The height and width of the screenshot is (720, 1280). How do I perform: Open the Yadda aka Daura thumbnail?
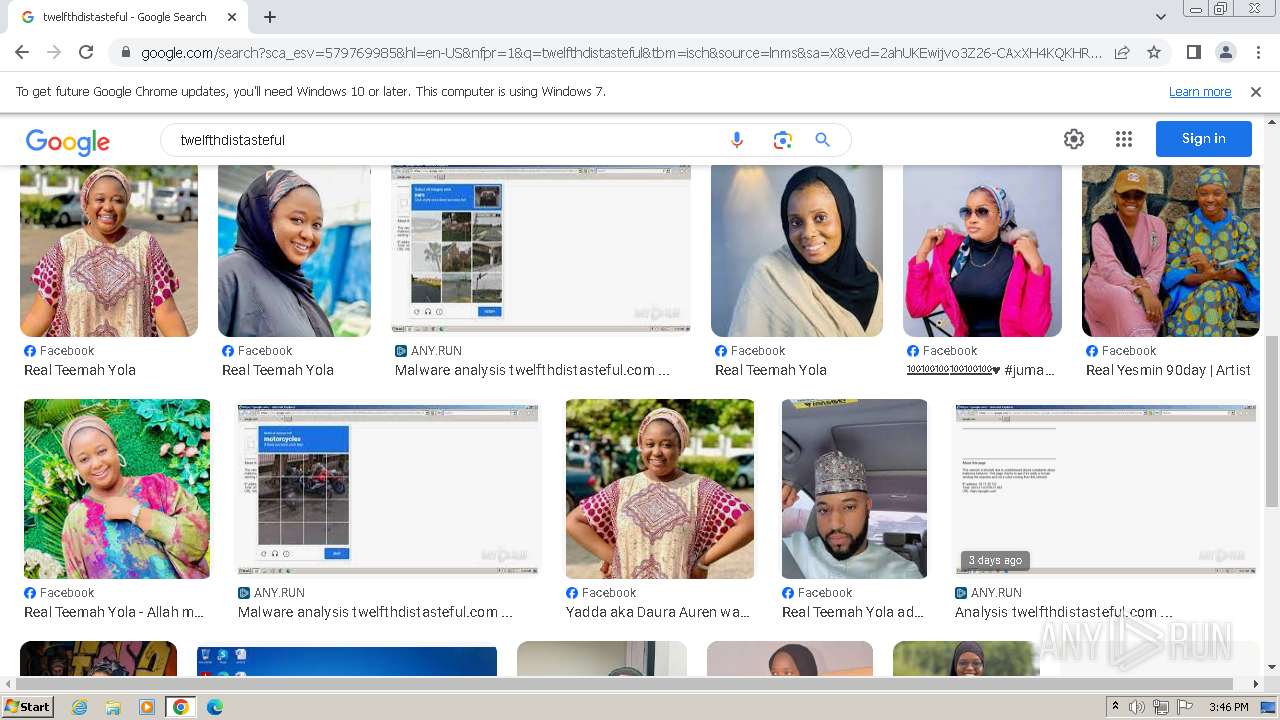pos(660,489)
